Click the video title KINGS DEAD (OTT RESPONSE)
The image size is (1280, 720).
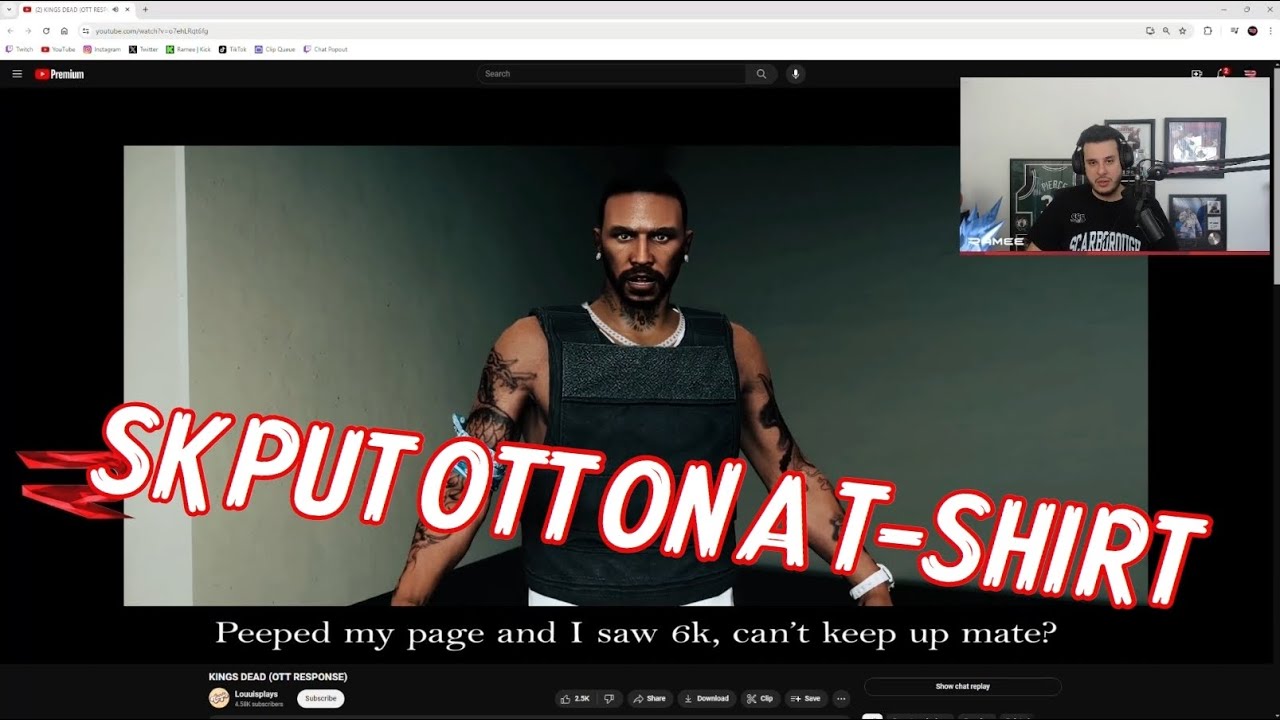coord(278,677)
